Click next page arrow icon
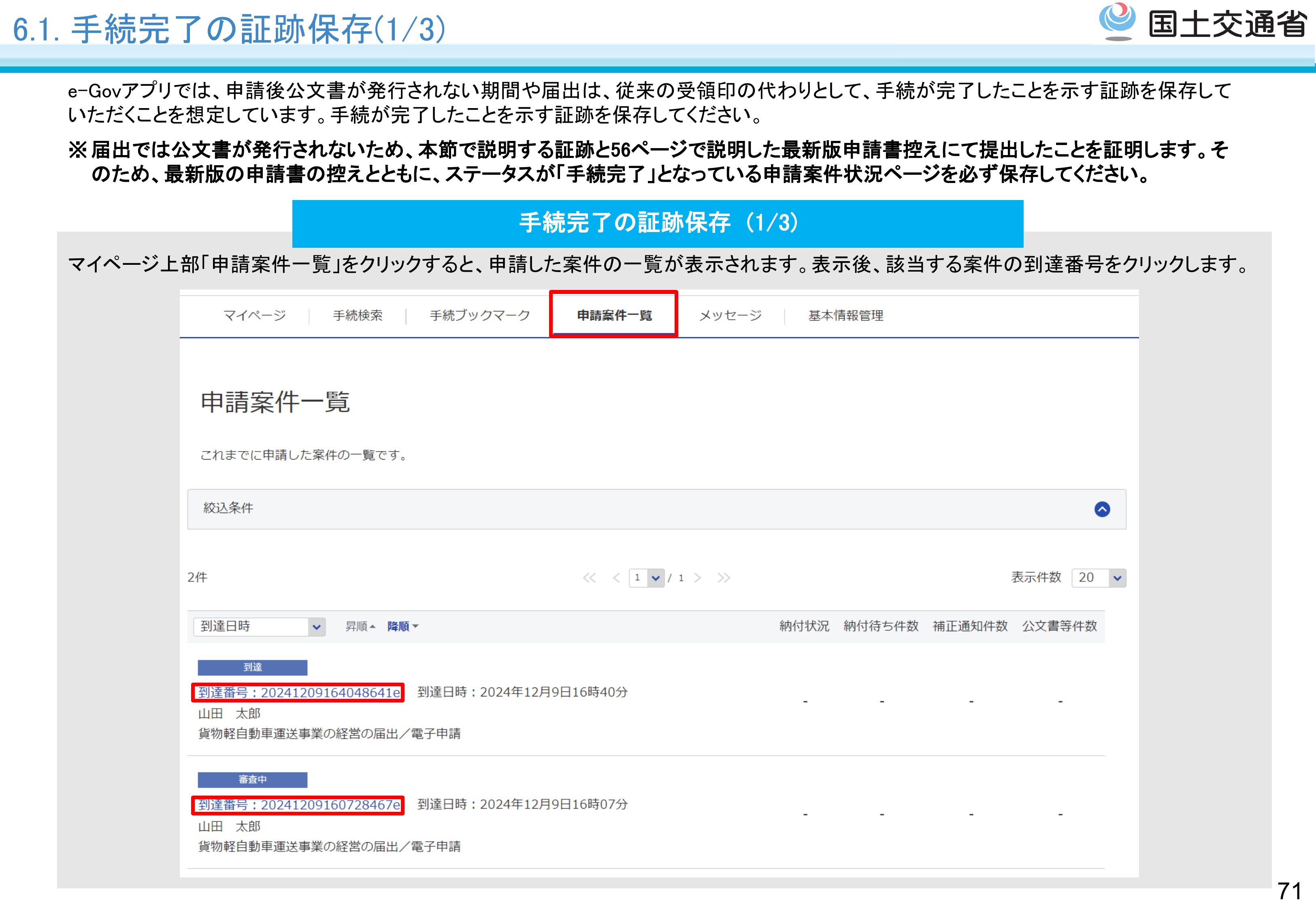Image resolution: width=1316 pixels, height=911 pixels. click(x=697, y=578)
